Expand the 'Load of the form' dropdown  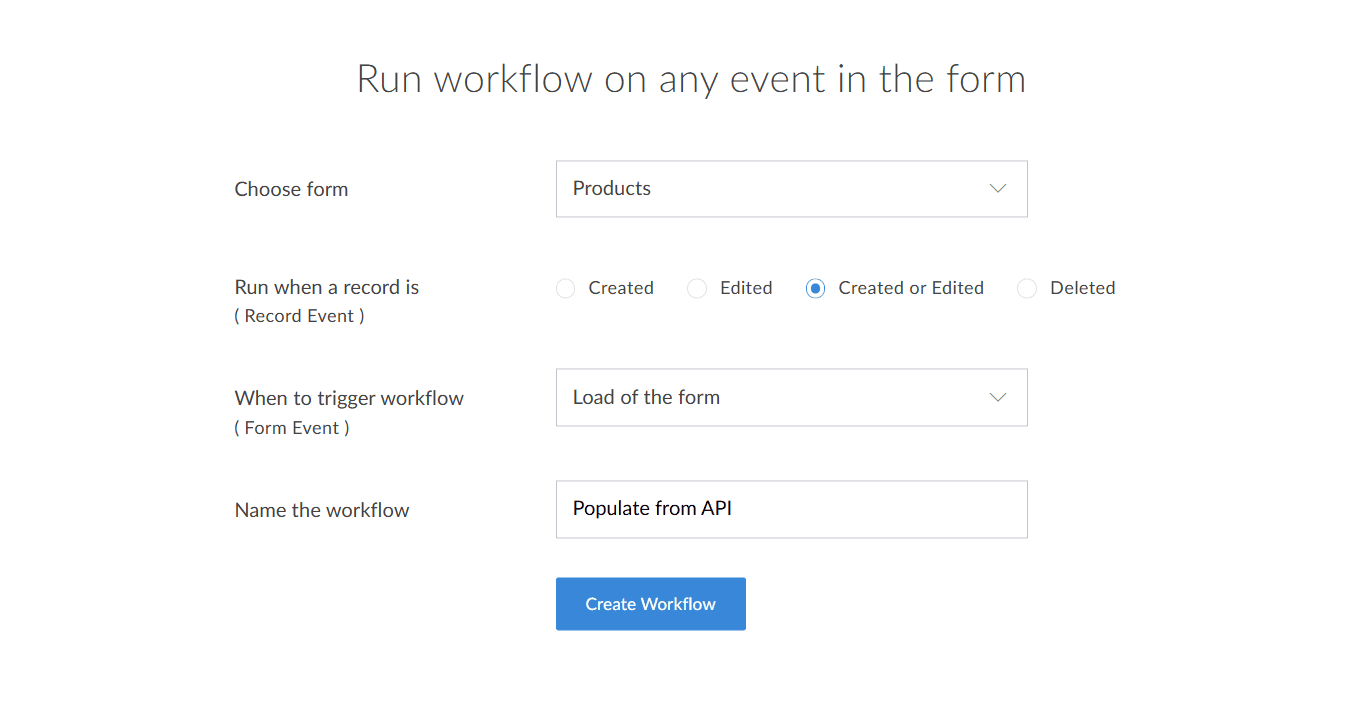pos(790,397)
